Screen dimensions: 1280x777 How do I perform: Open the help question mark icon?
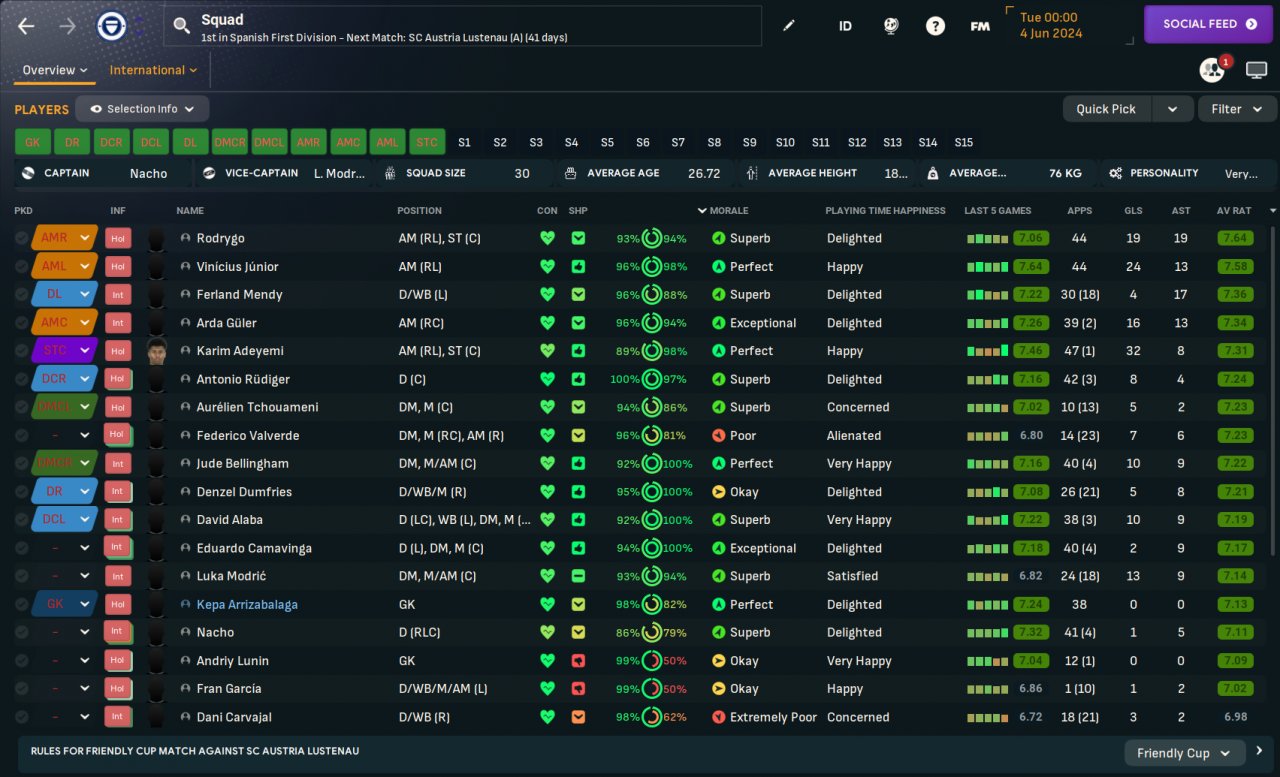tap(935, 26)
